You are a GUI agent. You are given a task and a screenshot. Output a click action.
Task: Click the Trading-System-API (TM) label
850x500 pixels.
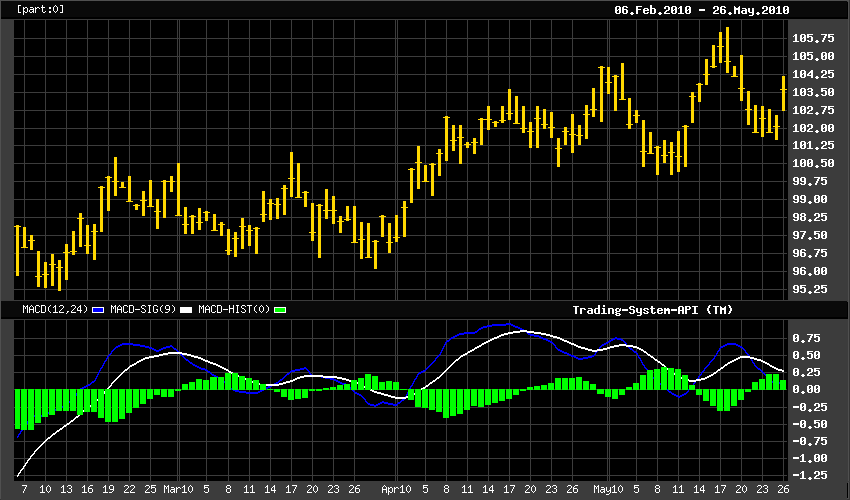point(653,310)
